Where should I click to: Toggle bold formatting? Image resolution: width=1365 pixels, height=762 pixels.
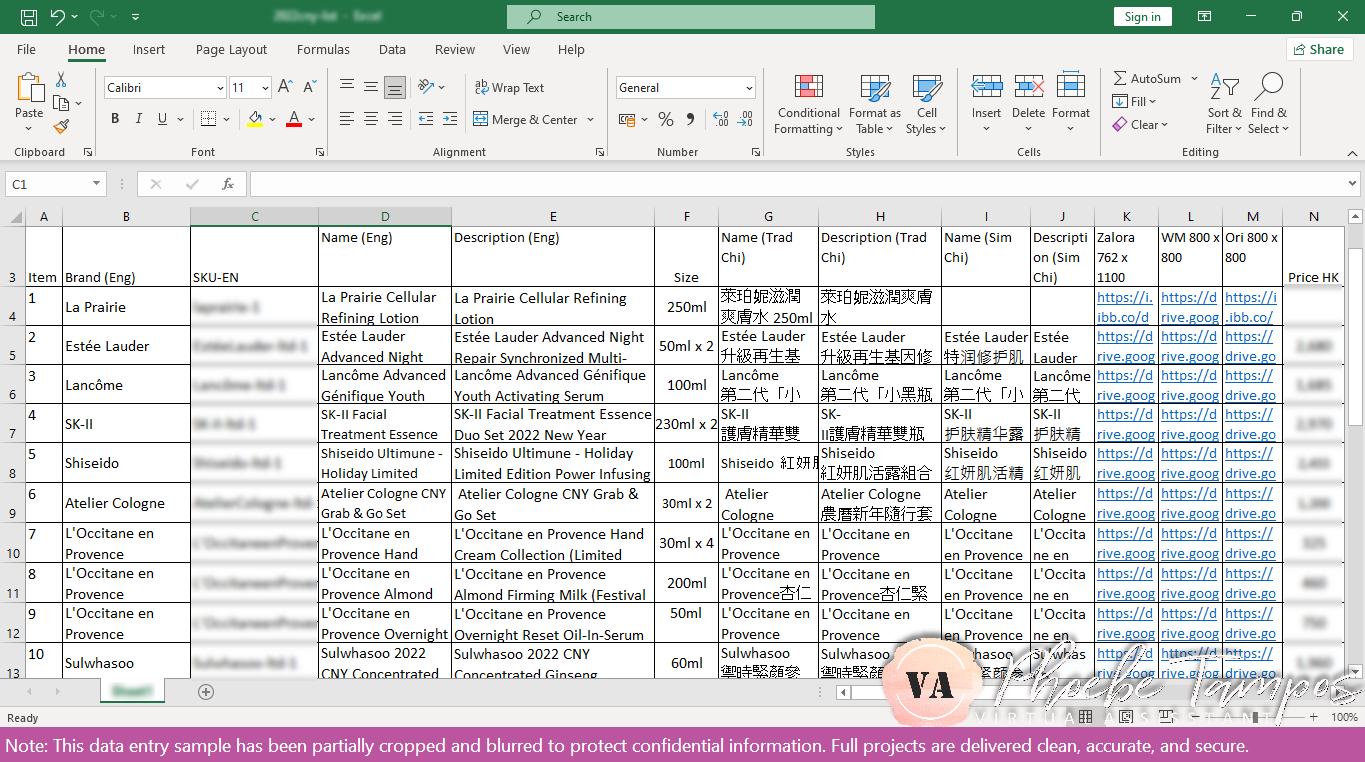tap(115, 118)
